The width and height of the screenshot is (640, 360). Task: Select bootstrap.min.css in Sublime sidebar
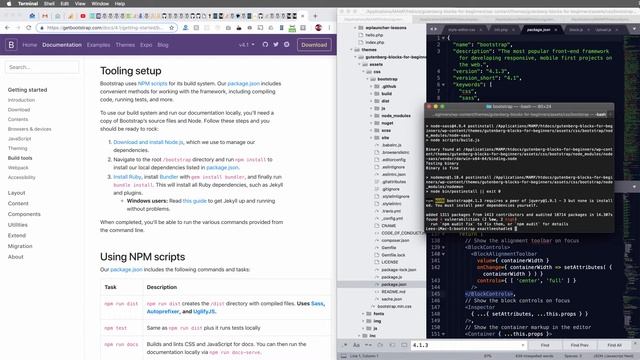(x=394, y=306)
